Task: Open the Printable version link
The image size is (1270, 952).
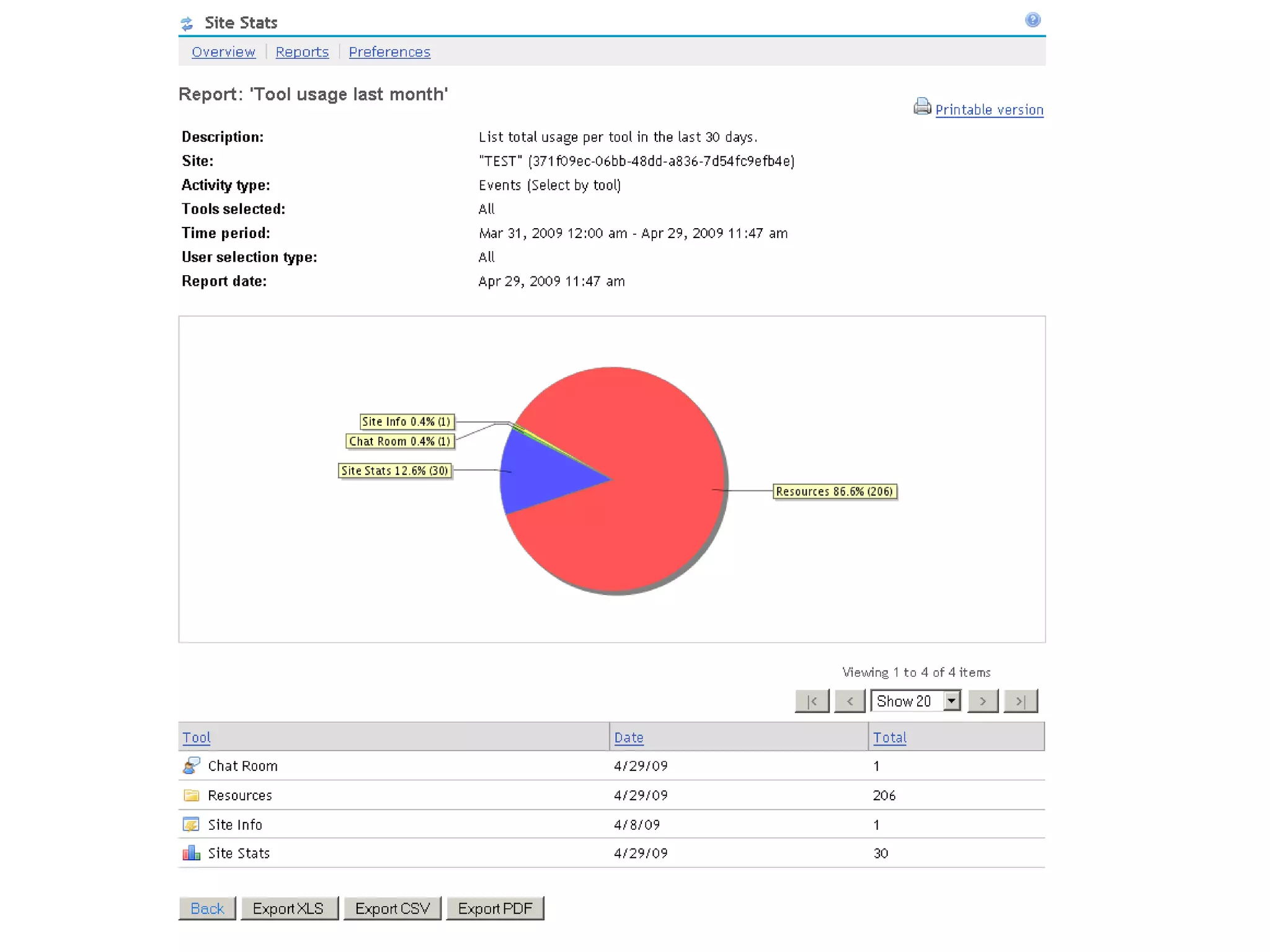Action: 989,110
